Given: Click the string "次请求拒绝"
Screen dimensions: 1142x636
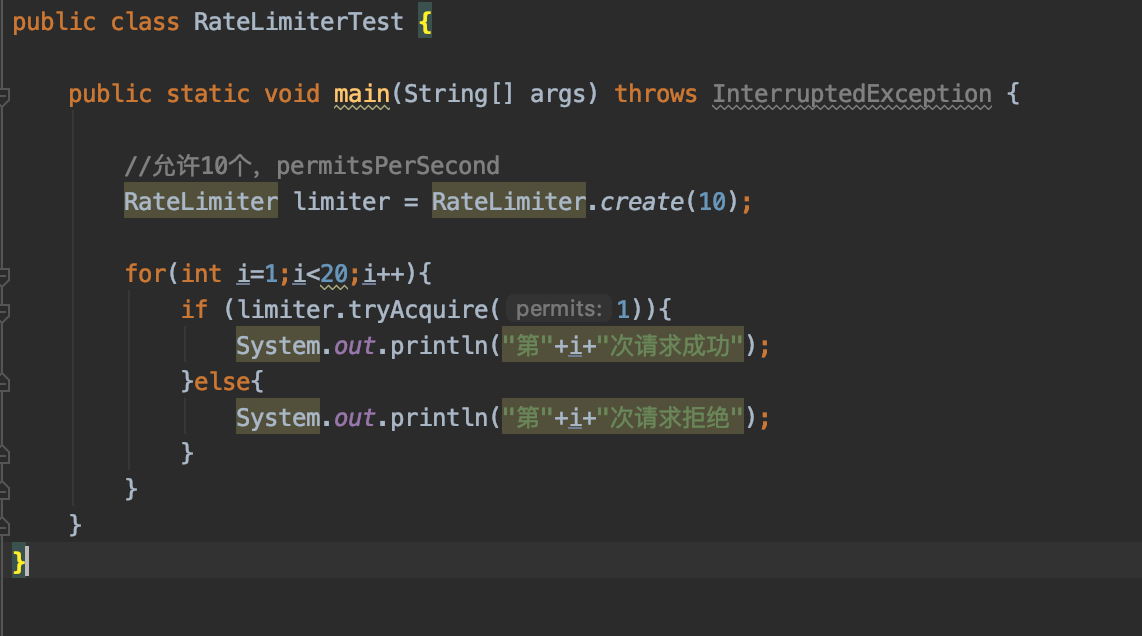Looking at the screenshot, I should pyautogui.click(x=669, y=417).
